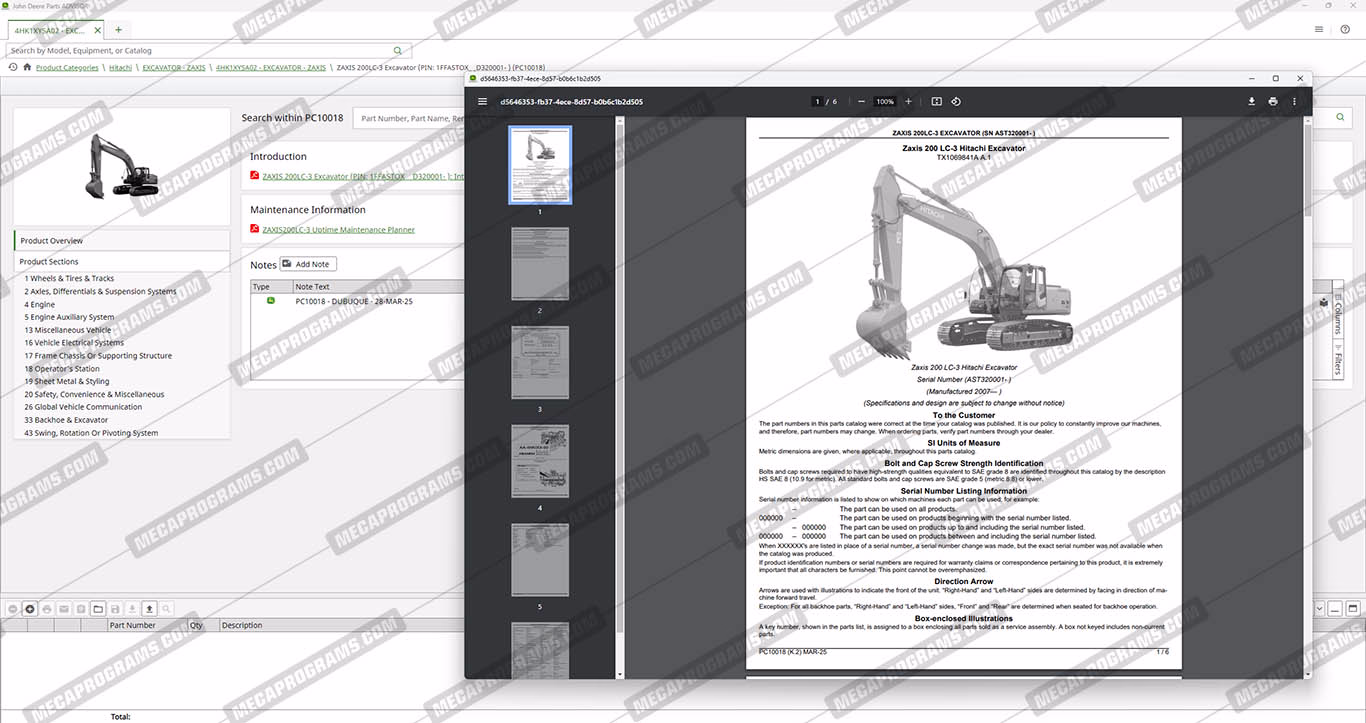Open PDF viewer more actions menu

(1294, 101)
